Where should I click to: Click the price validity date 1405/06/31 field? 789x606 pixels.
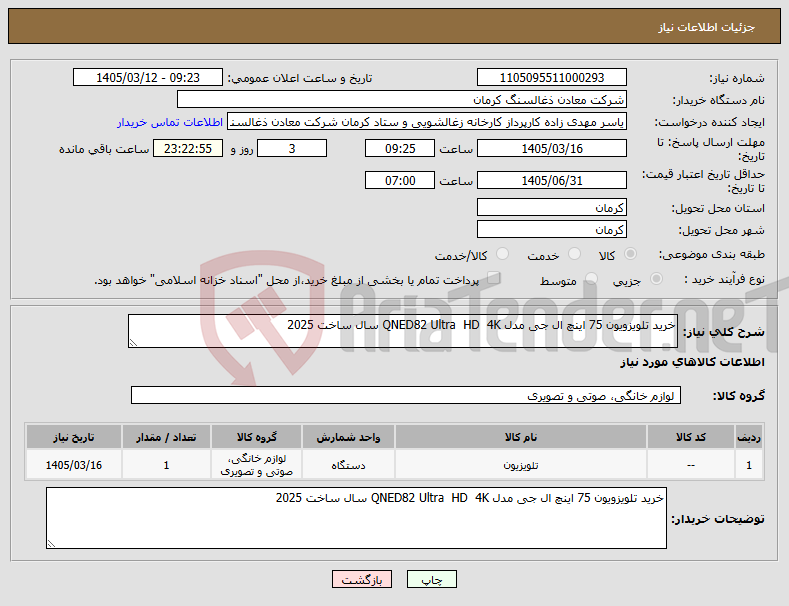[551, 180]
